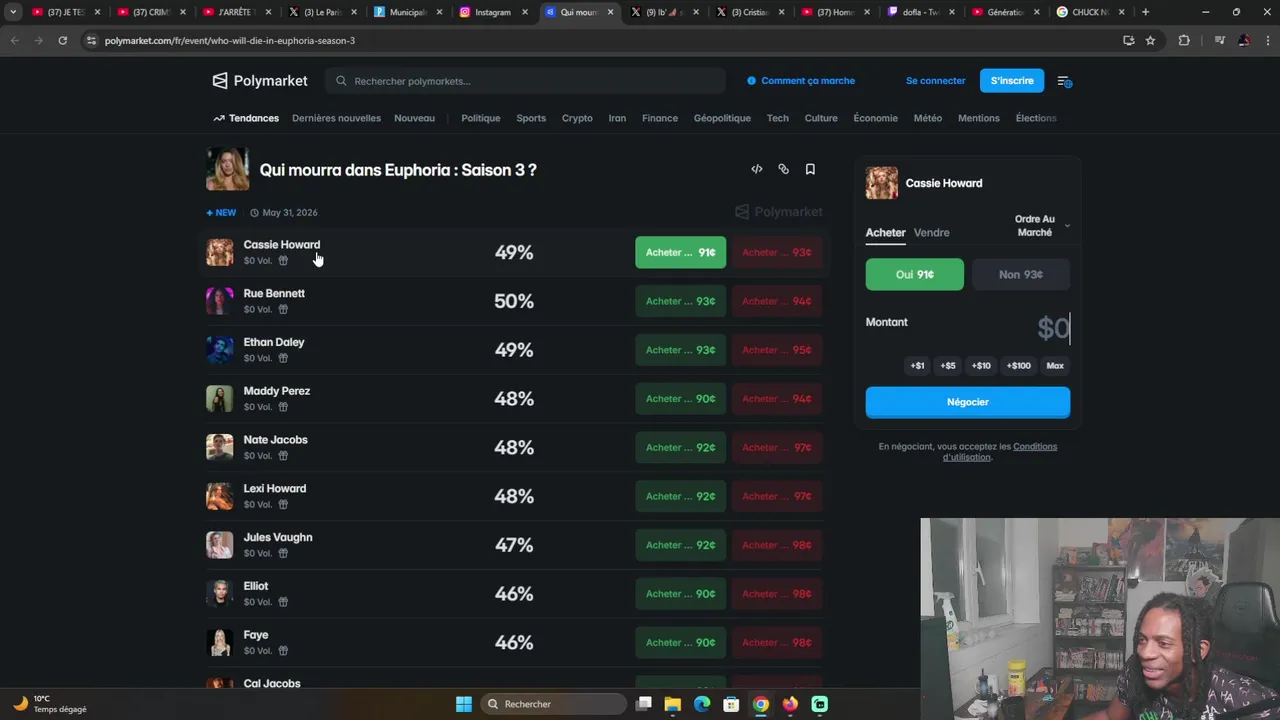Screen dimensions: 1280x720
Task: Switch to the Vendre tab
Action: (931, 232)
